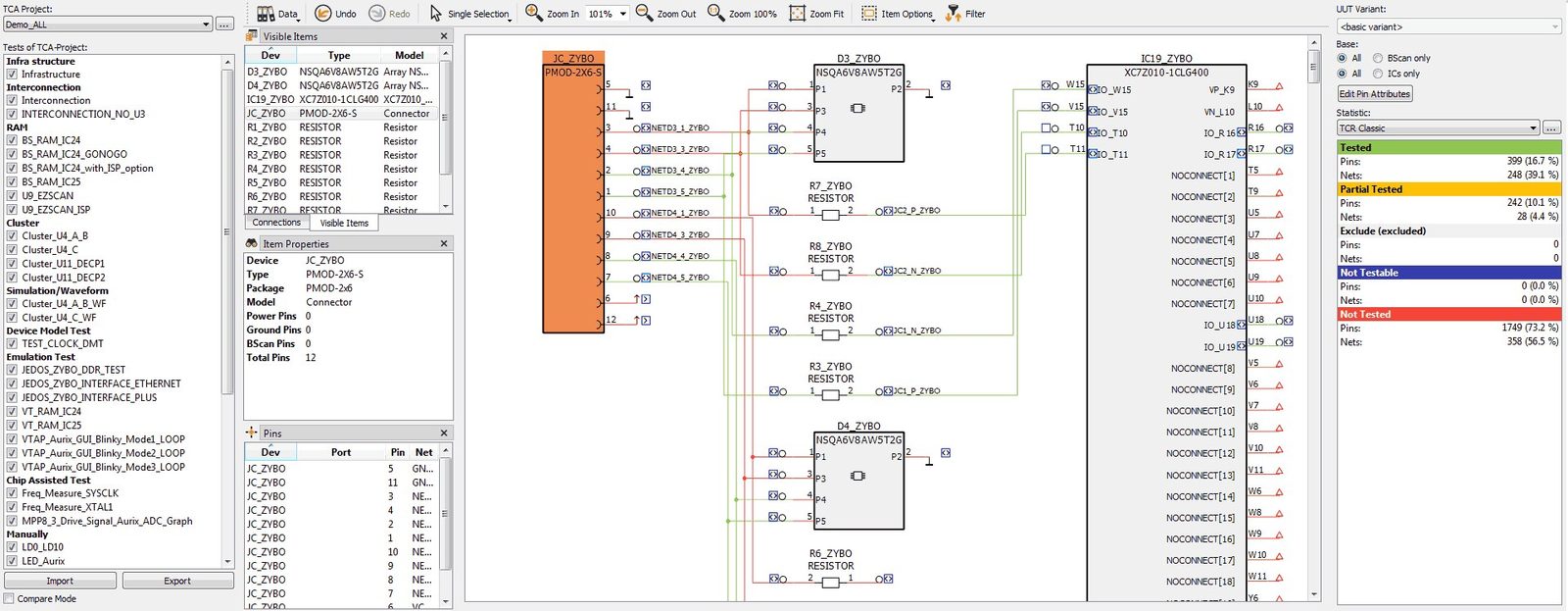Click the Item Properties binoculars icon

click(252, 243)
